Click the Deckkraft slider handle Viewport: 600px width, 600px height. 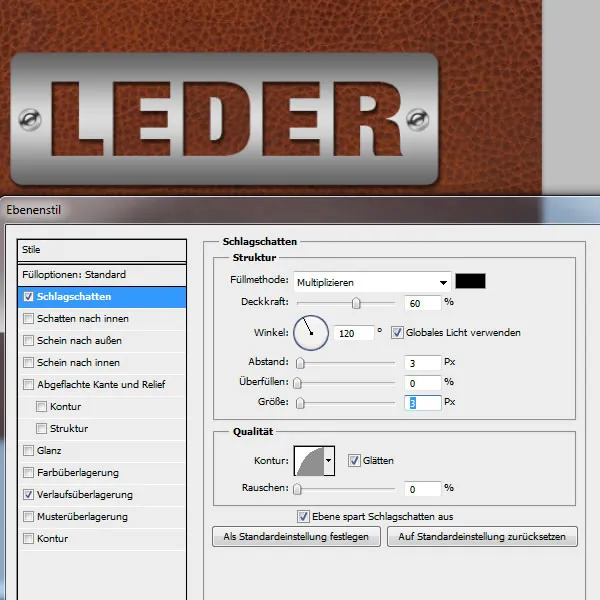click(x=356, y=303)
